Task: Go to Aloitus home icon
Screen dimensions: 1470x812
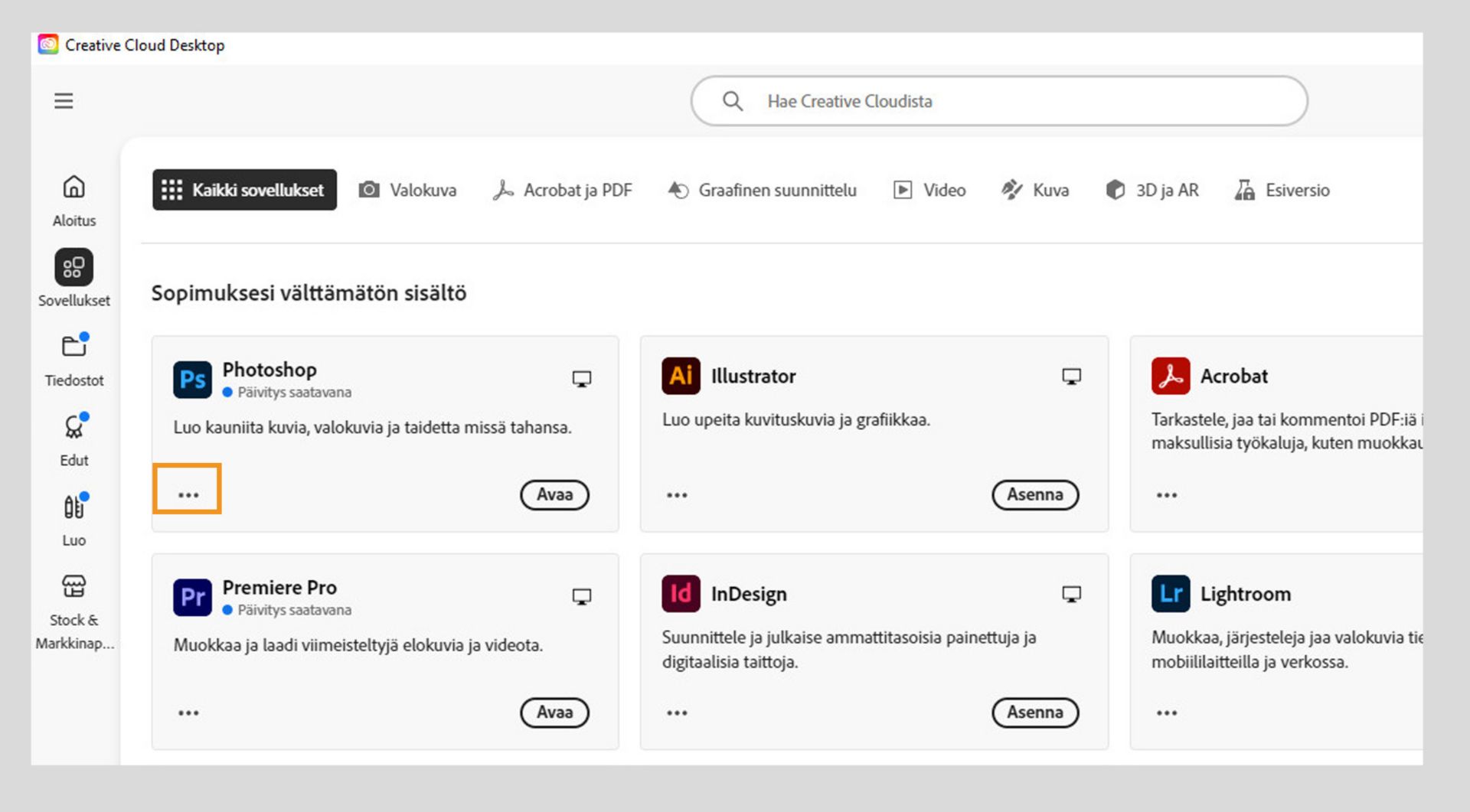Action: coord(73,188)
